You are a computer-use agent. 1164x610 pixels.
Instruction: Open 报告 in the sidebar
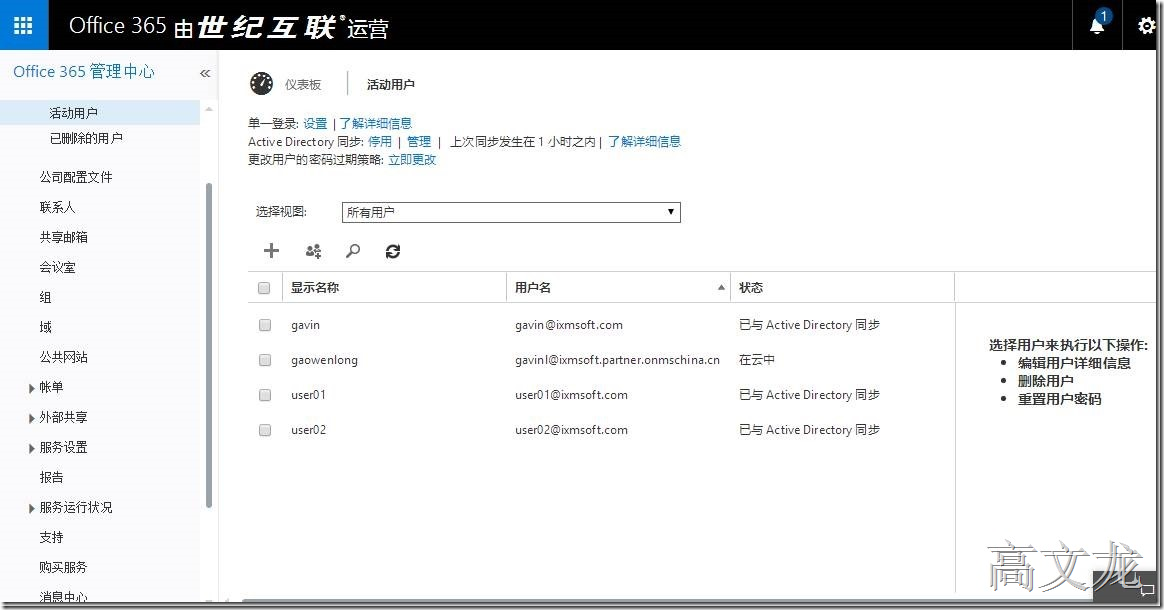pyautogui.click(x=51, y=477)
